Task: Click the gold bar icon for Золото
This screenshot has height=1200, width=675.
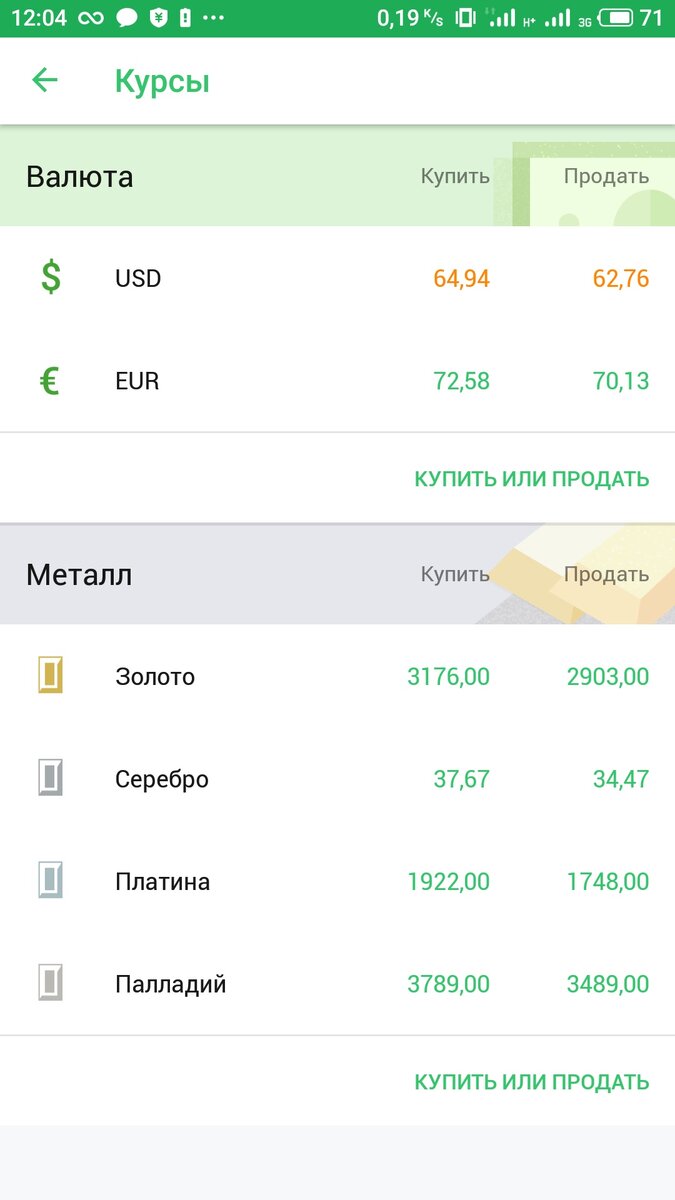Action: 51,676
